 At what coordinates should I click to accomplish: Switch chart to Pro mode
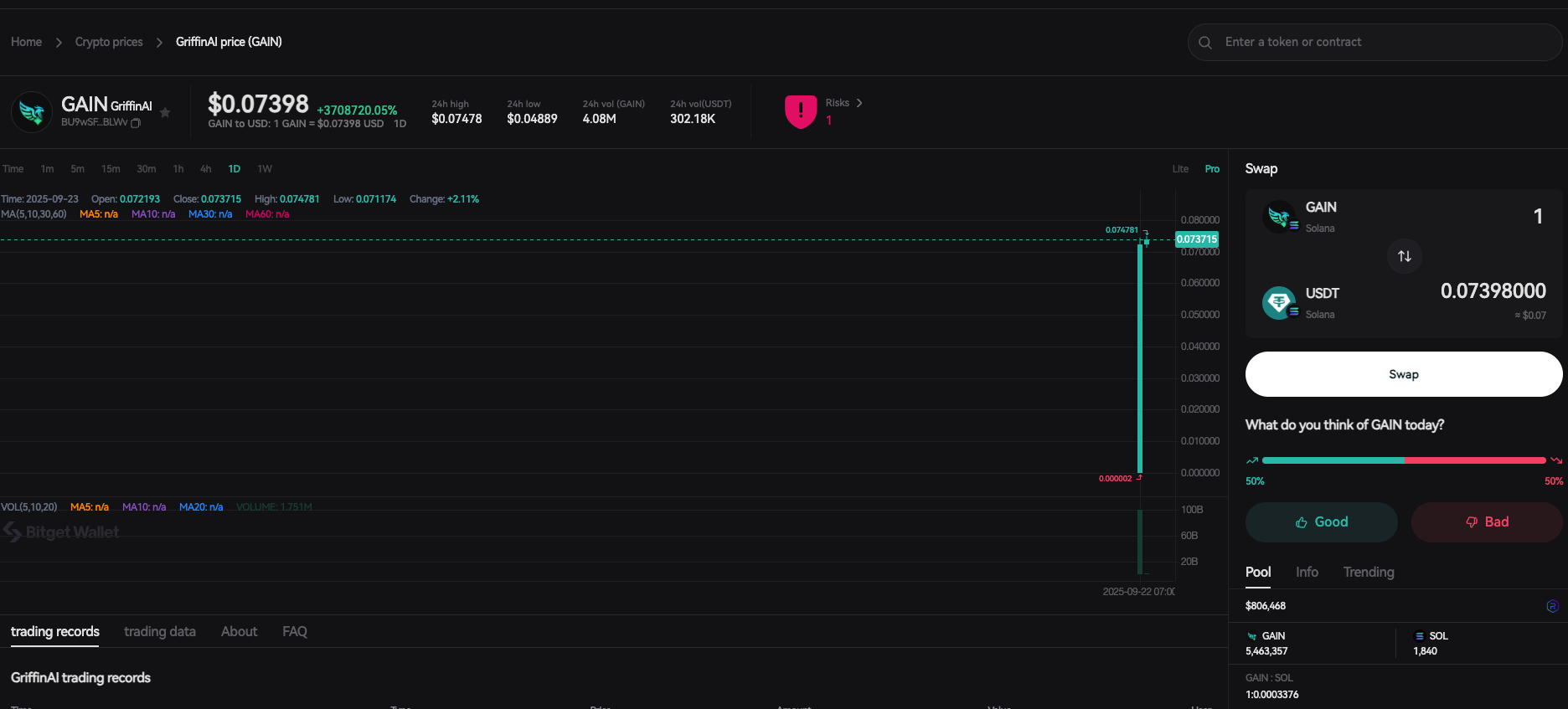pos(1212,169)
